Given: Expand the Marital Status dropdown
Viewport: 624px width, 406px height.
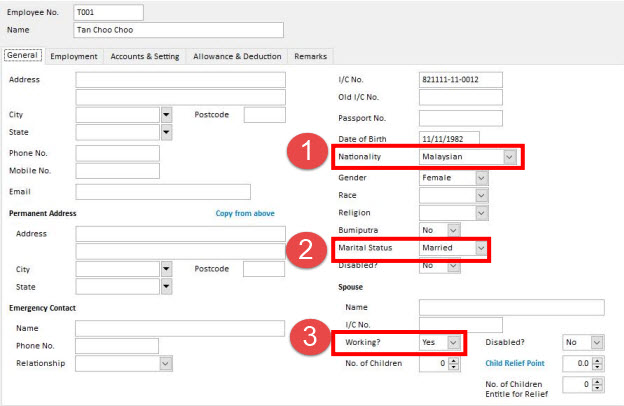Looking at the screenshot, I should click(x=481, y=248).
